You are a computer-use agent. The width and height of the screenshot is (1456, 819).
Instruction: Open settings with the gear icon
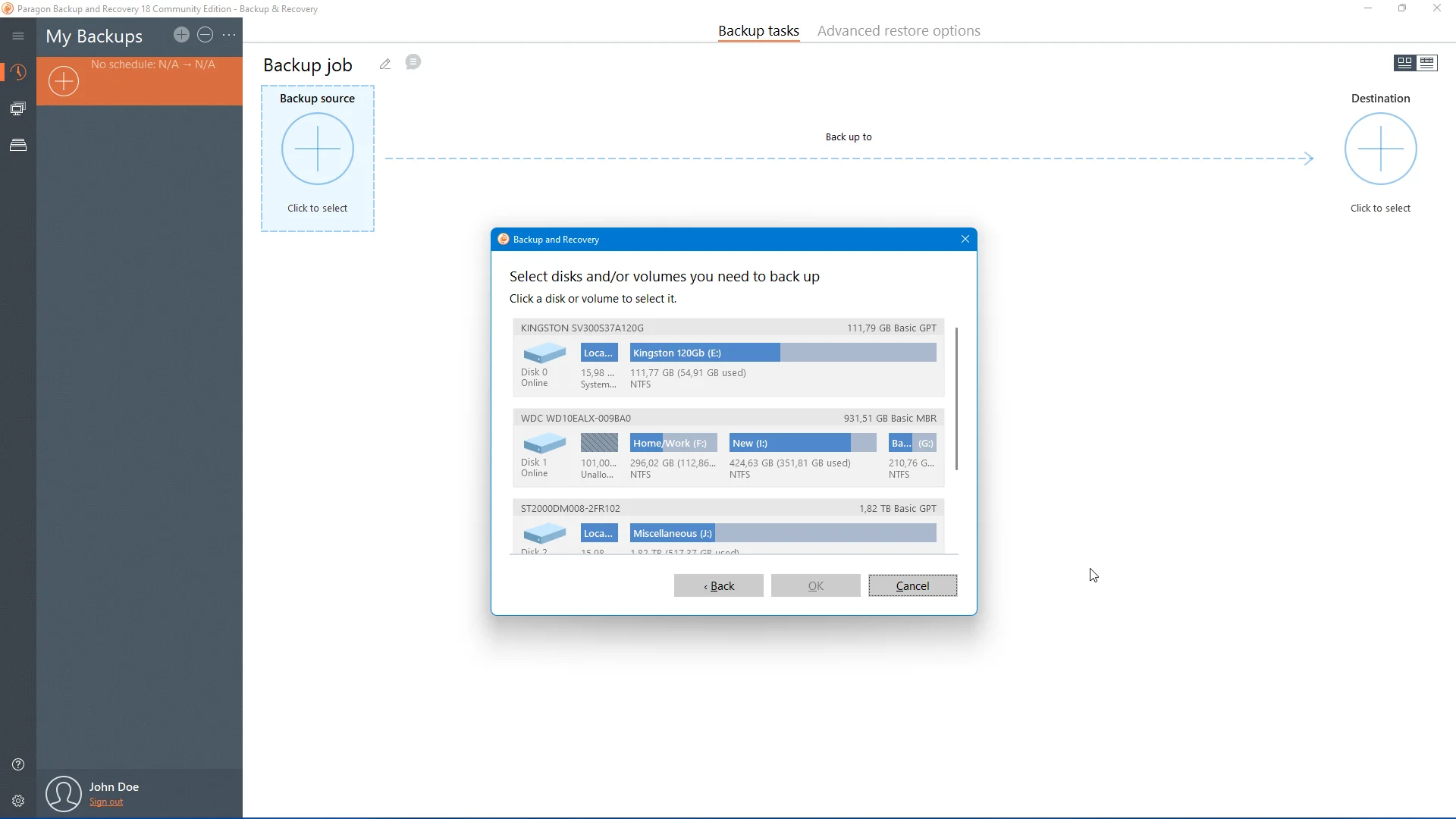(x=17, y=801)
